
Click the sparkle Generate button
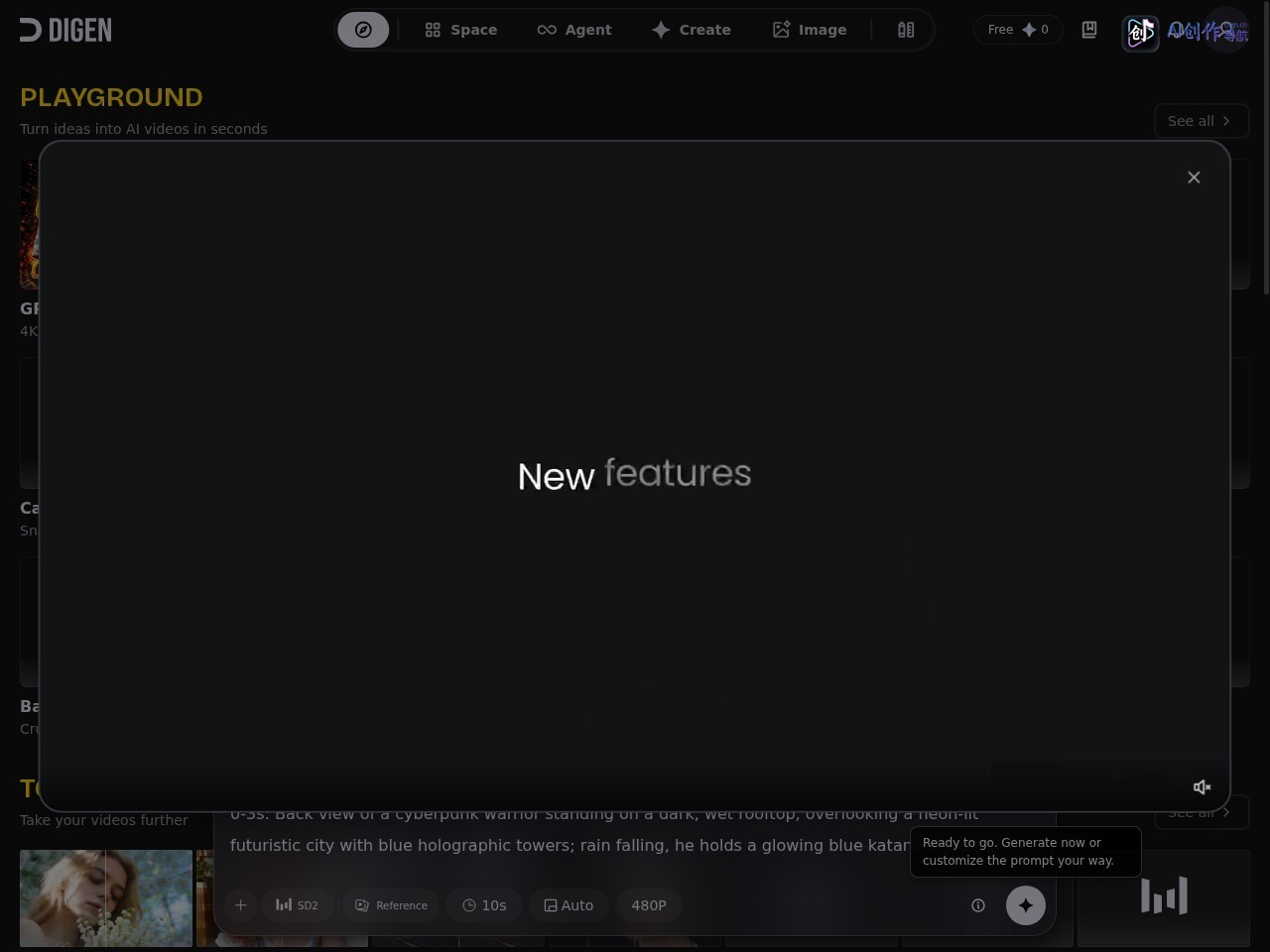tap(1026, 904)
